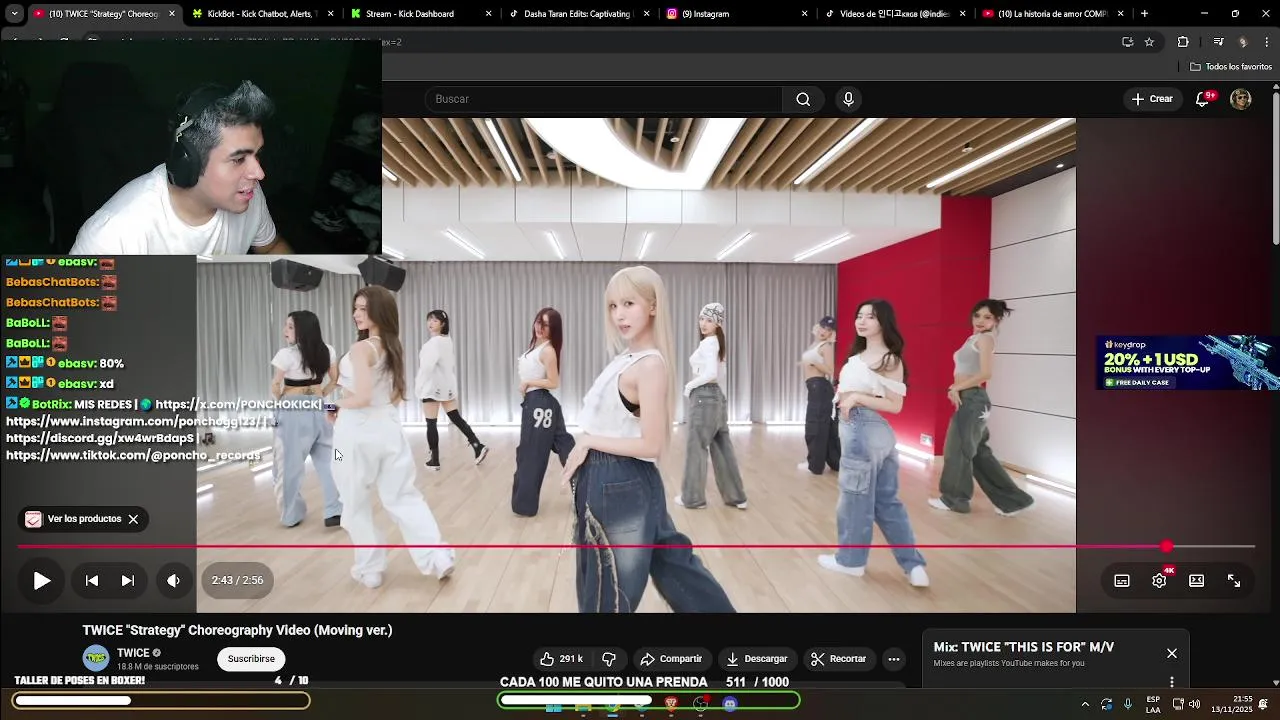Open the clock showing 21:55
Screen dimensions: 1280x720
pyautogui.click(x=1231, y=704)
